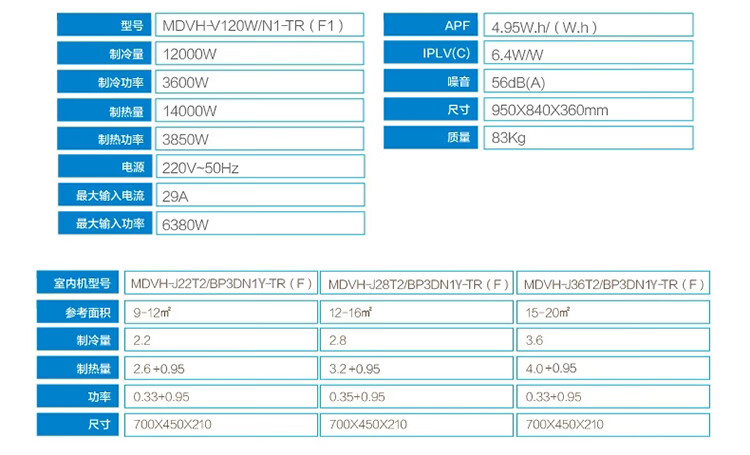Click the 噪音 label cell
Viewport: 750px width, 455px height.
pyautogui.click(x=430, y=81)
